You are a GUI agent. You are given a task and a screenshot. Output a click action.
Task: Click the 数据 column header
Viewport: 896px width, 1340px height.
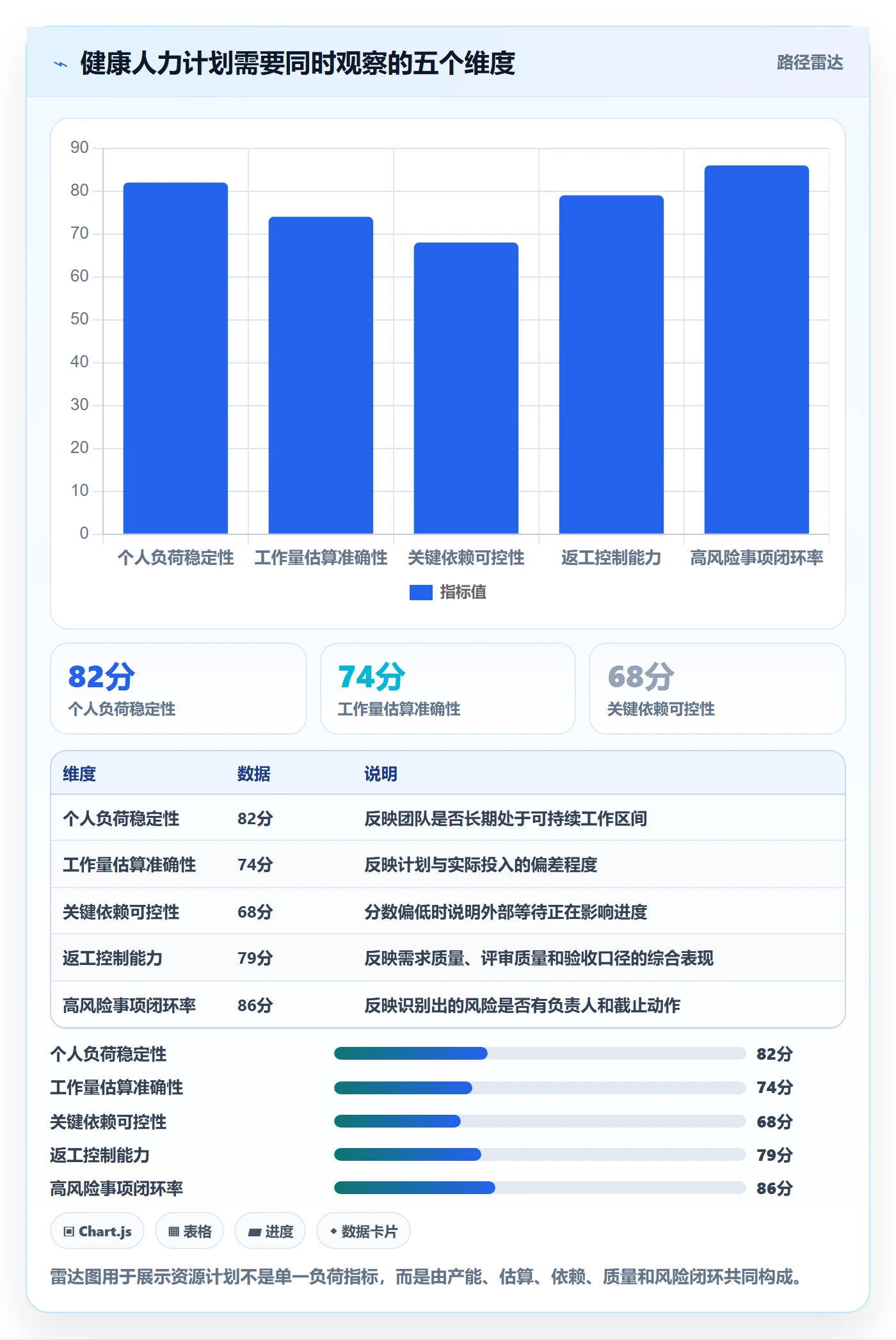tap(254, 774)
